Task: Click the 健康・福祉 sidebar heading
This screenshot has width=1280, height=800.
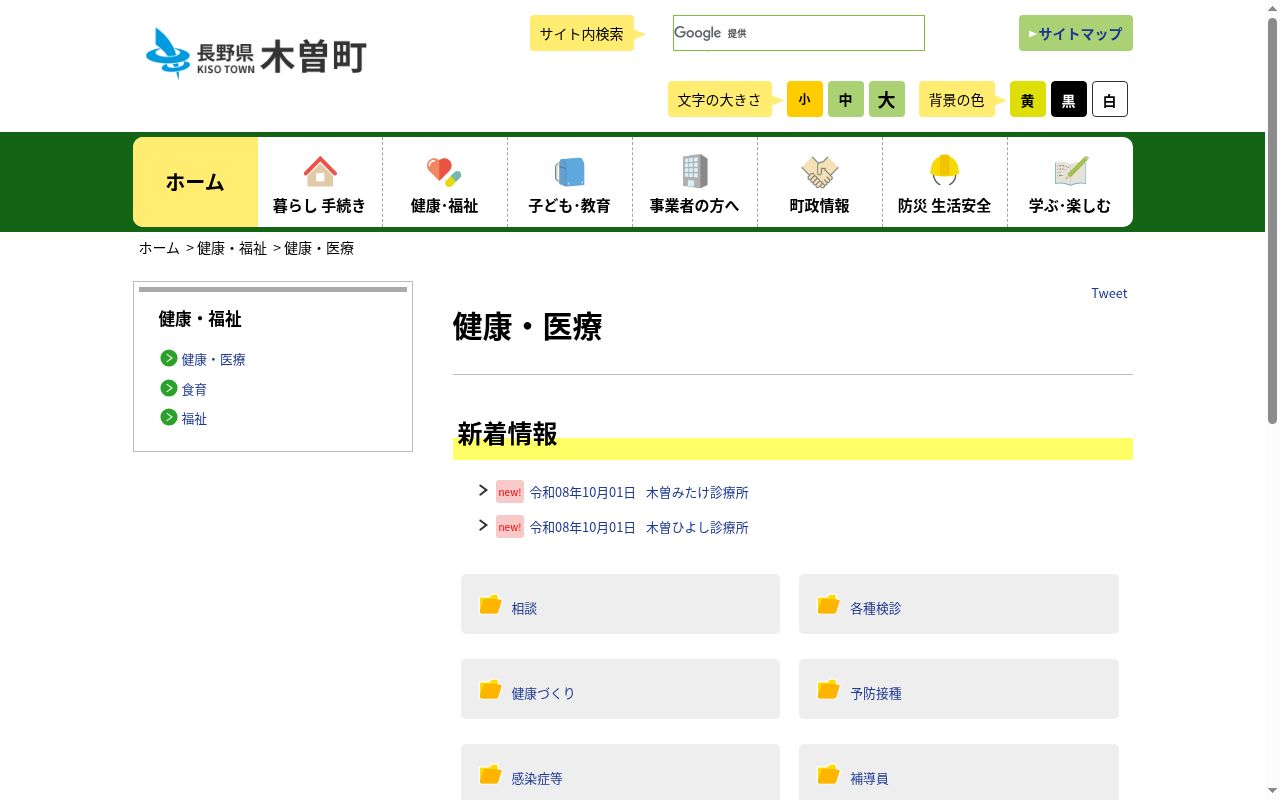Action: click(x=200, y=319)
